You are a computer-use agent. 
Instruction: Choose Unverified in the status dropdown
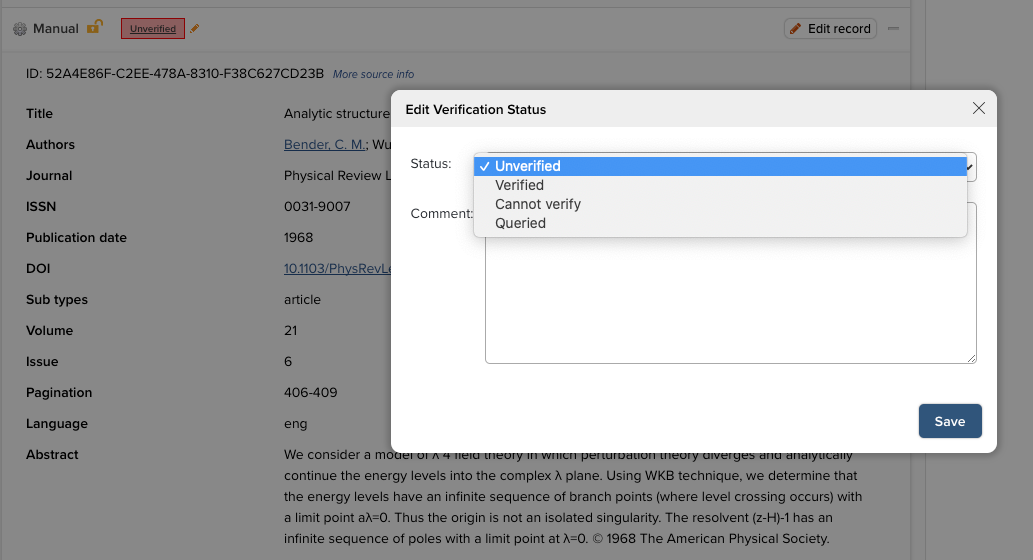click(527, 166)
